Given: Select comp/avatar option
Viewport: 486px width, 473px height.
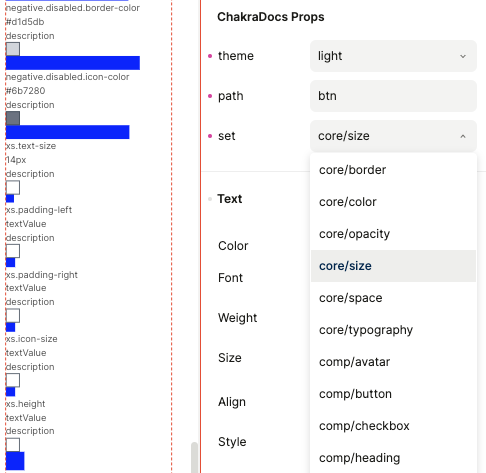Looking at the screenshot, I should pyautogui.click(x=393, y=362).
